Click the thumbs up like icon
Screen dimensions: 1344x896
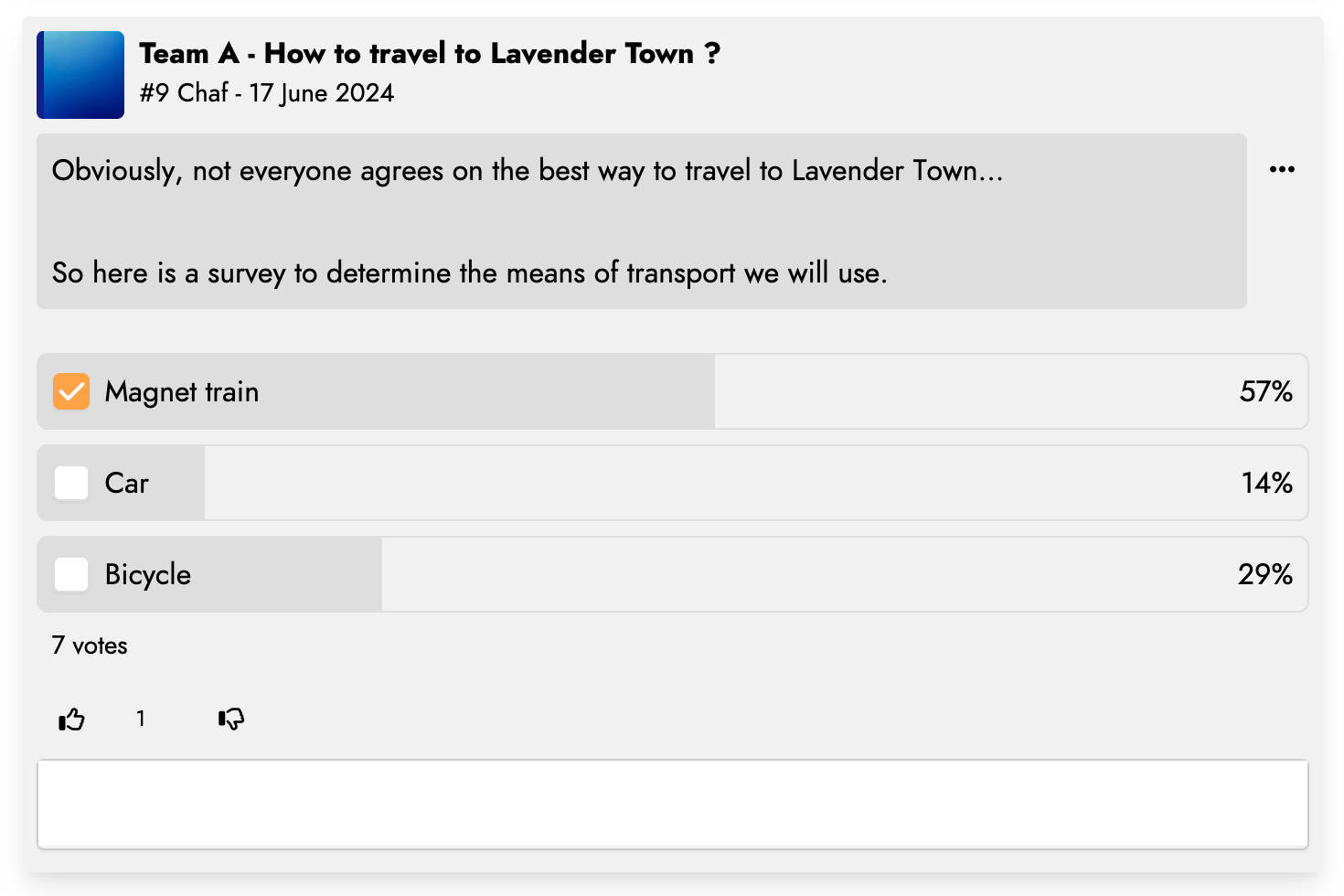(71, 720)
